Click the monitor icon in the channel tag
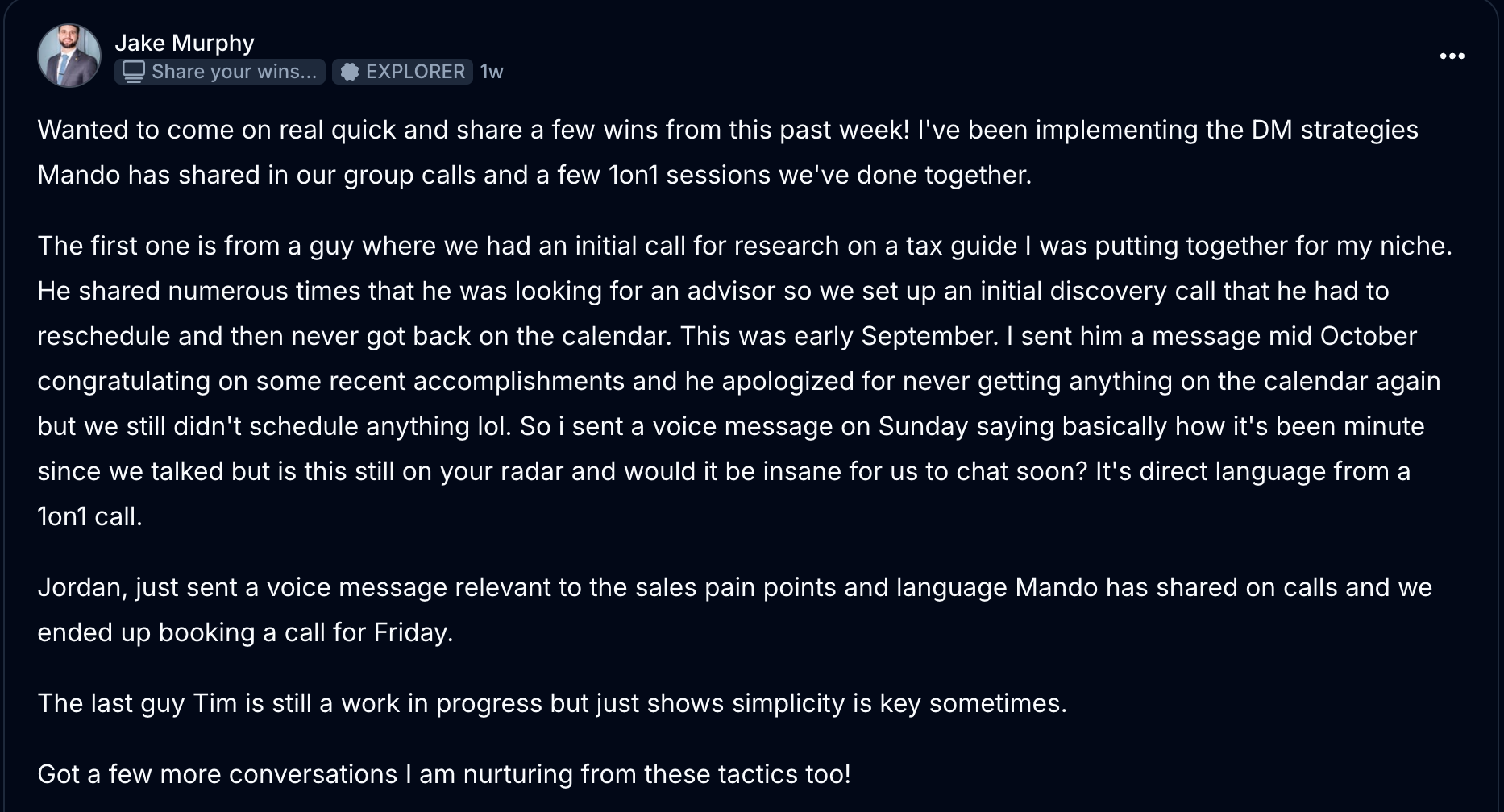This screenshot has width=1504, height=812. (x=133, y=72)
